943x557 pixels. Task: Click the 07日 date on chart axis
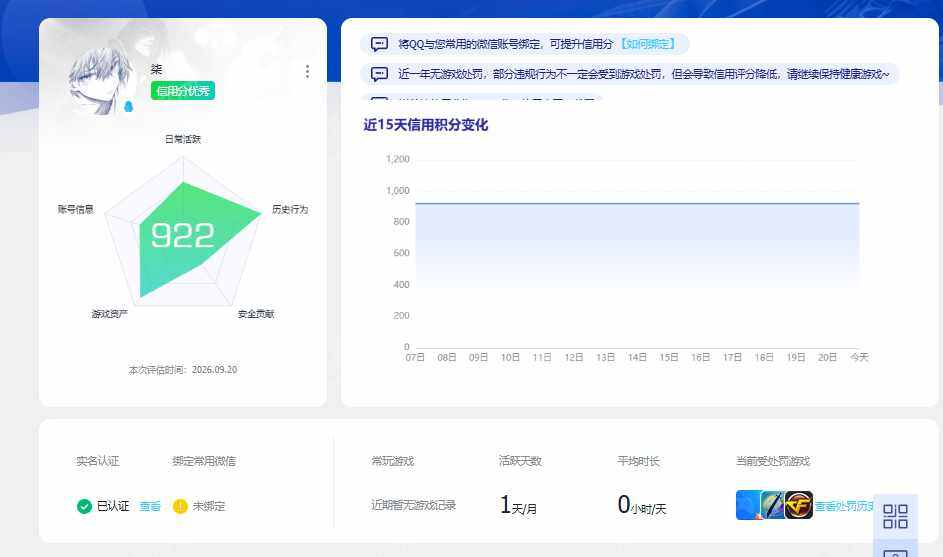[x=415, y=357]
